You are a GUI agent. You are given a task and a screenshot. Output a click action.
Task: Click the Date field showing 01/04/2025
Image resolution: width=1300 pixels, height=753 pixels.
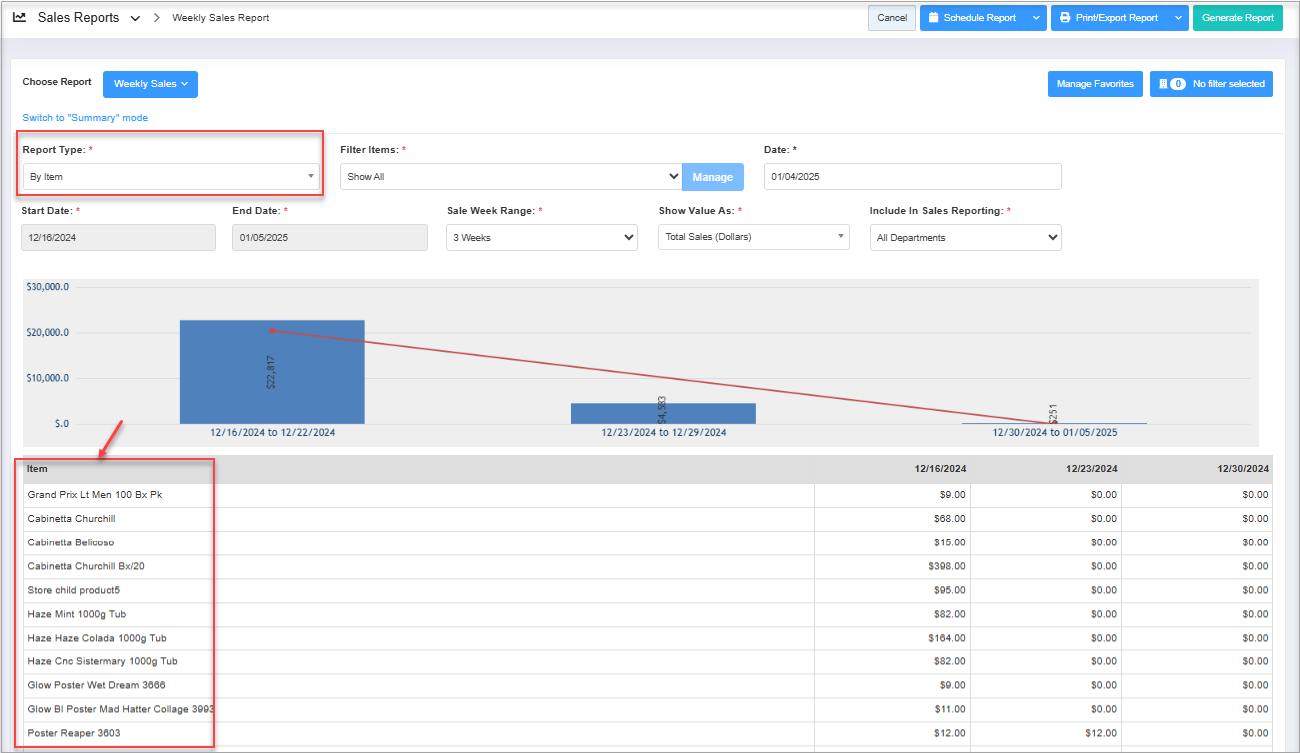coord(912,177)
